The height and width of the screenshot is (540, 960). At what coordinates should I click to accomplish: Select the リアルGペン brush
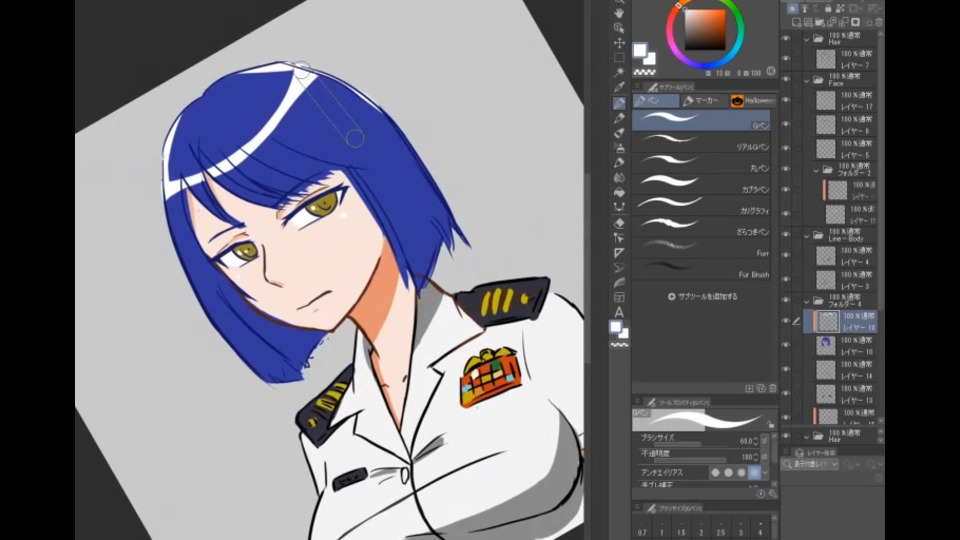click(x=701, y=142)
